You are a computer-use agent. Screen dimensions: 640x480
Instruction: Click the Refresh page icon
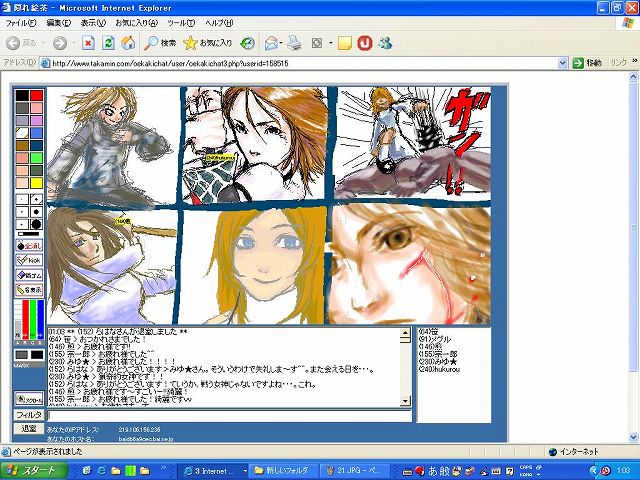(x=108, y=42)
